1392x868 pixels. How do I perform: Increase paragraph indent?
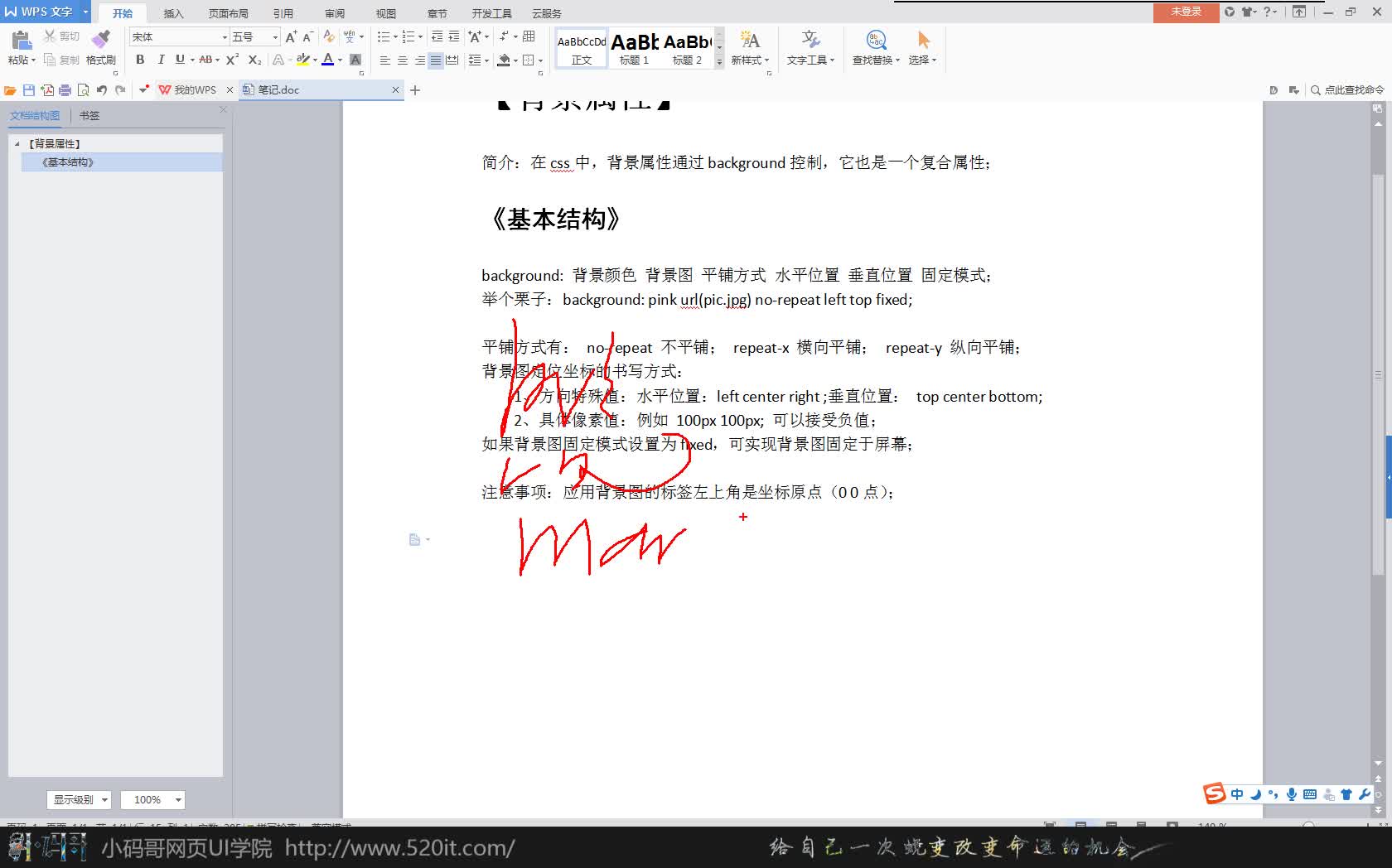pyautogui.click(x=454, y=36)
